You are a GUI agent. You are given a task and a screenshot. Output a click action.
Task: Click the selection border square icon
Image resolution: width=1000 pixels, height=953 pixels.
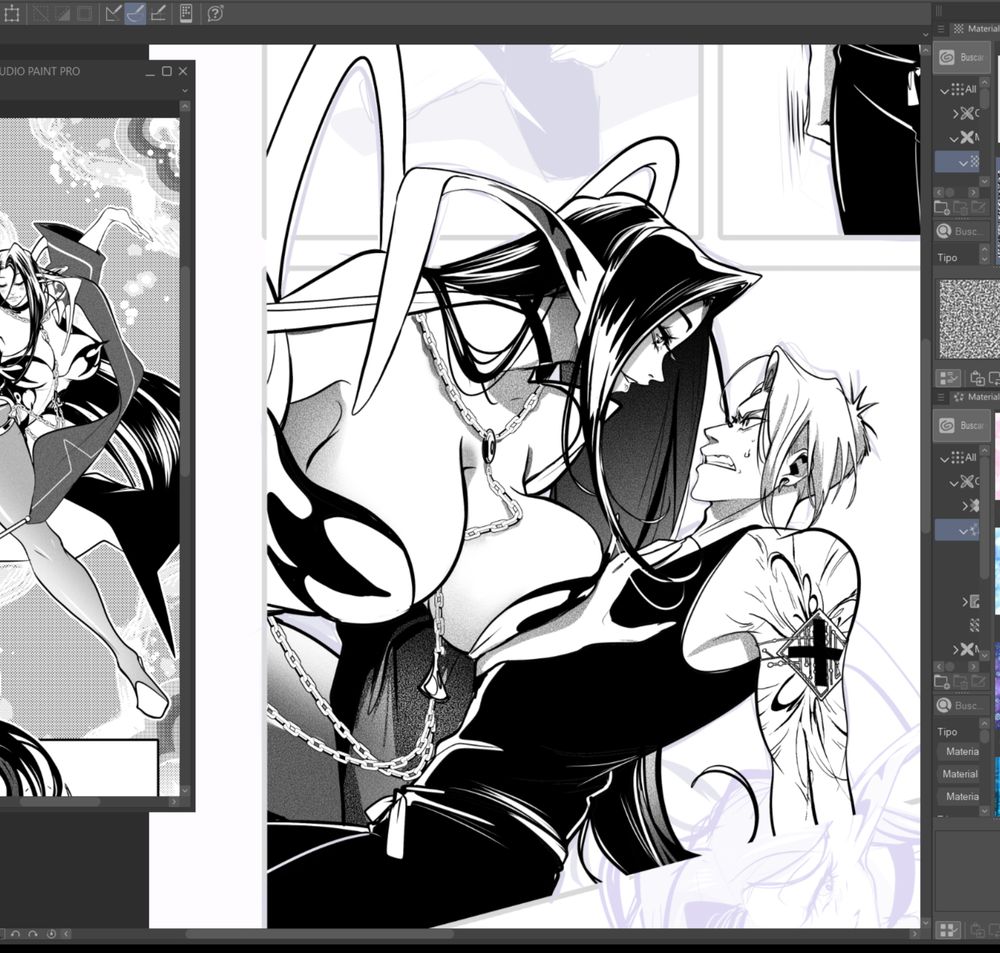click(84, 13)
